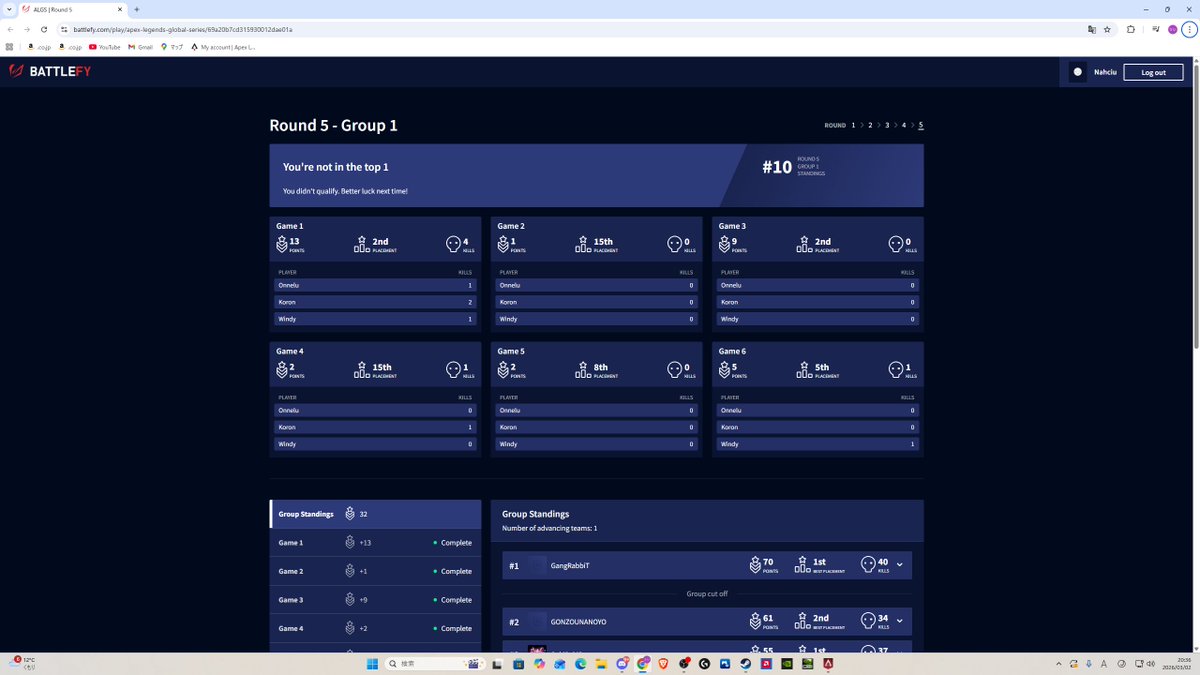Click Game 1 kills skull icon
This screenshot has width=1200, height=675.
tap(454, 244)
